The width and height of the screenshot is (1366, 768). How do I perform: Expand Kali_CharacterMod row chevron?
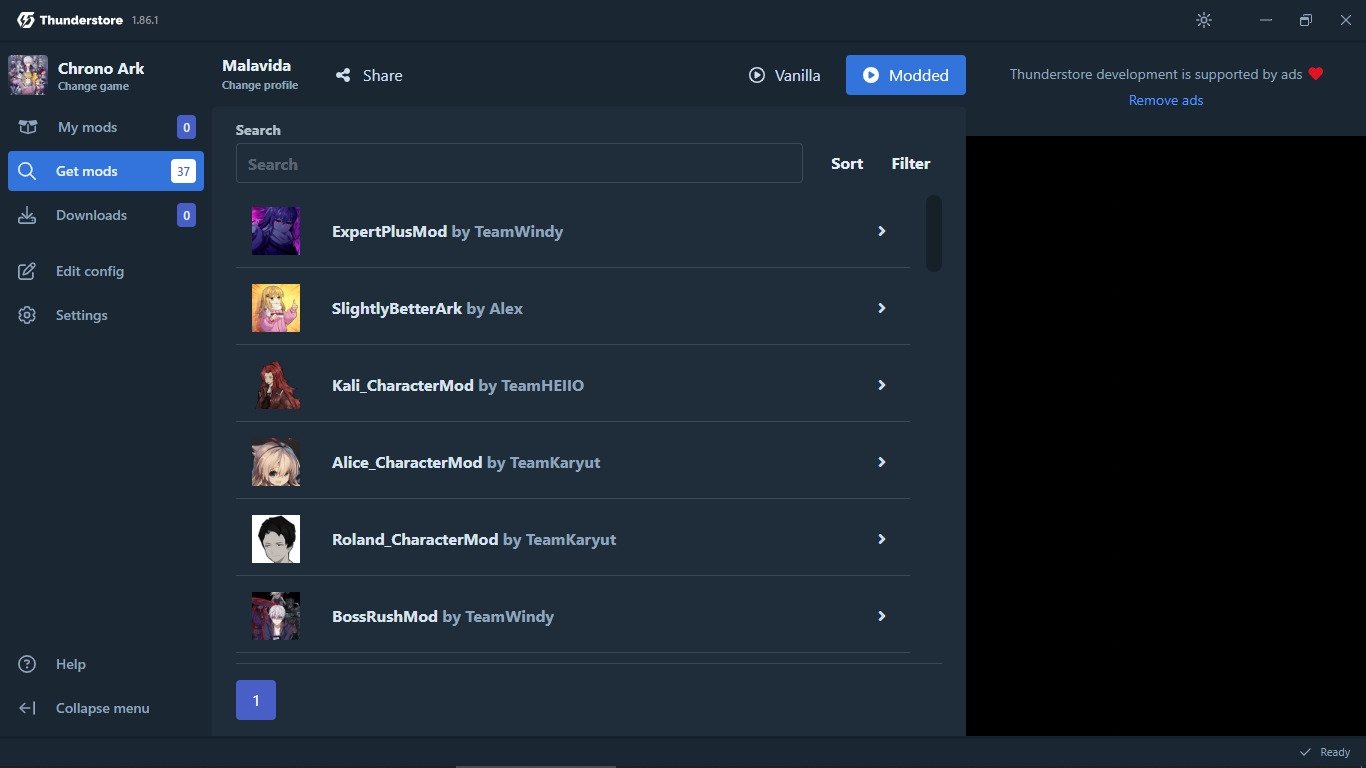tap(882, 385)
